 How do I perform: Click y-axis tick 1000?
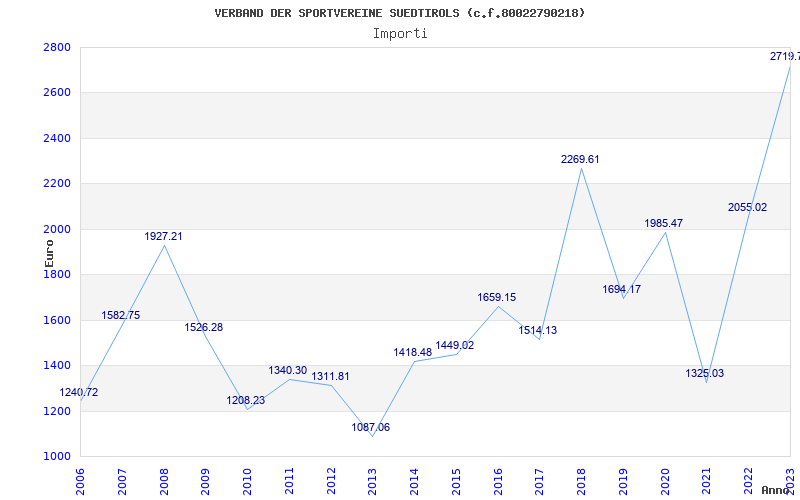pyautogui.click(x=57, y=457)
